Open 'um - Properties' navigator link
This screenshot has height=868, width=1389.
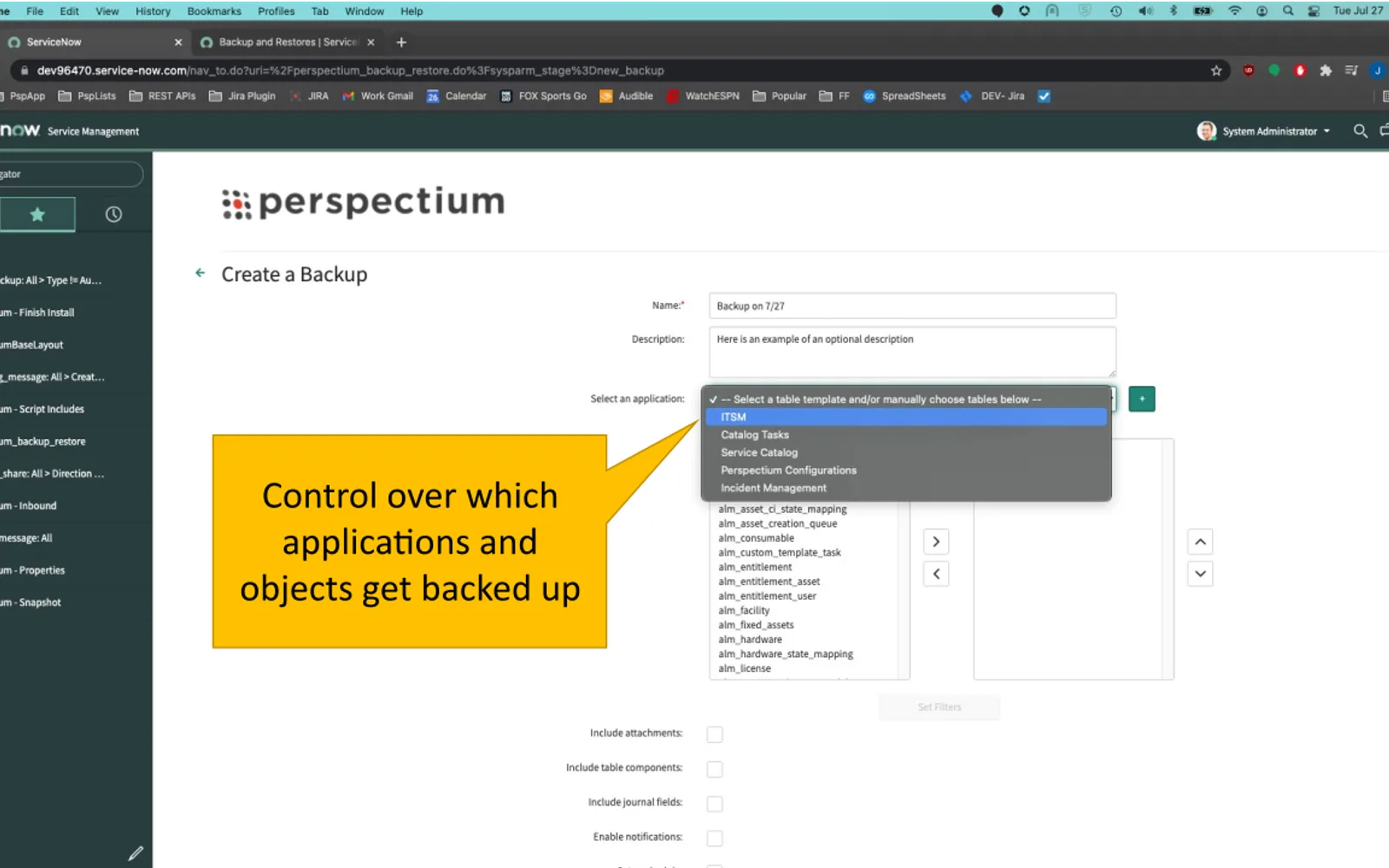(x=33, y=570)
